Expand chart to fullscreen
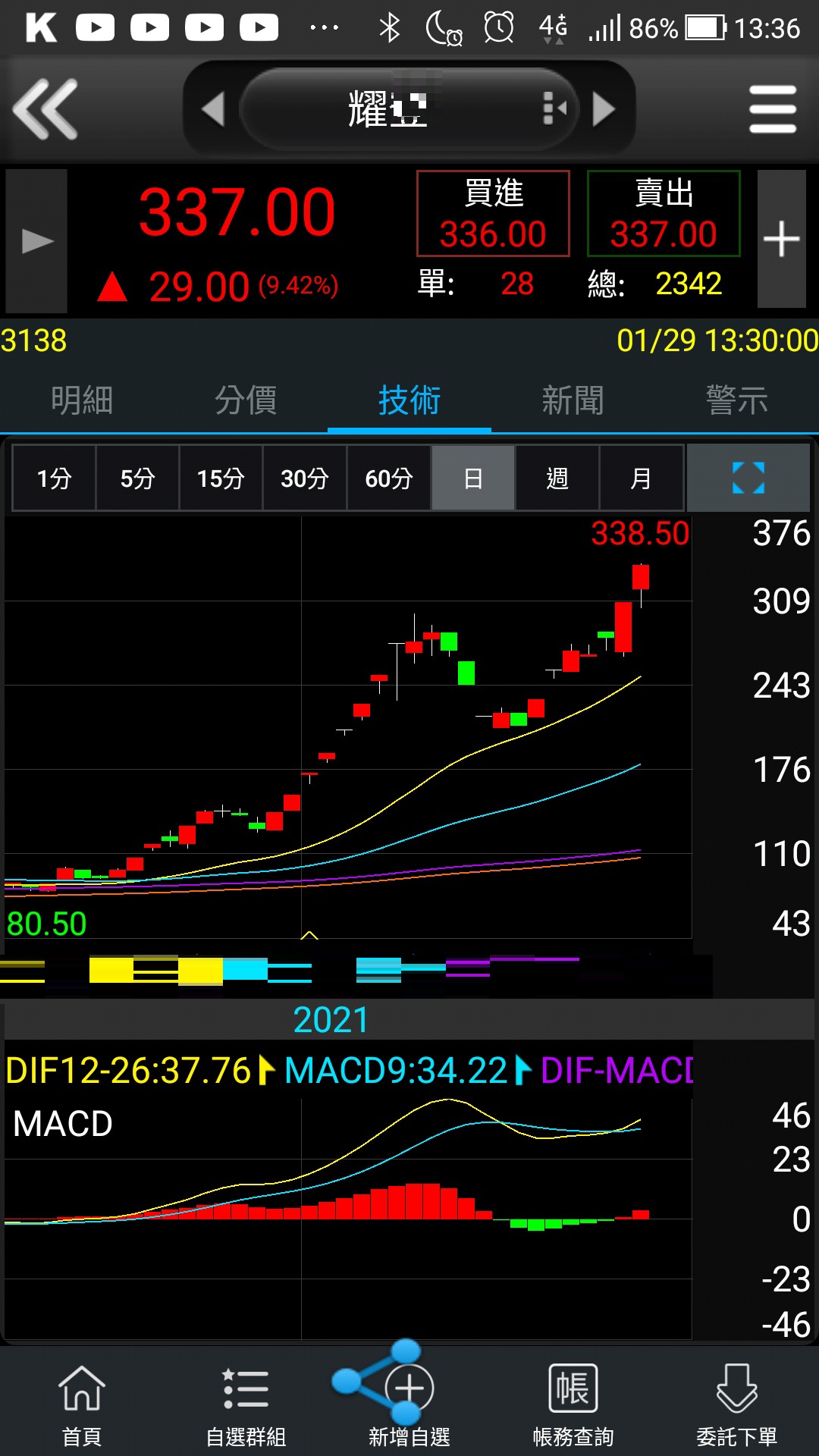Screen dimensions: 819x1456 click(x=748, y=479)
